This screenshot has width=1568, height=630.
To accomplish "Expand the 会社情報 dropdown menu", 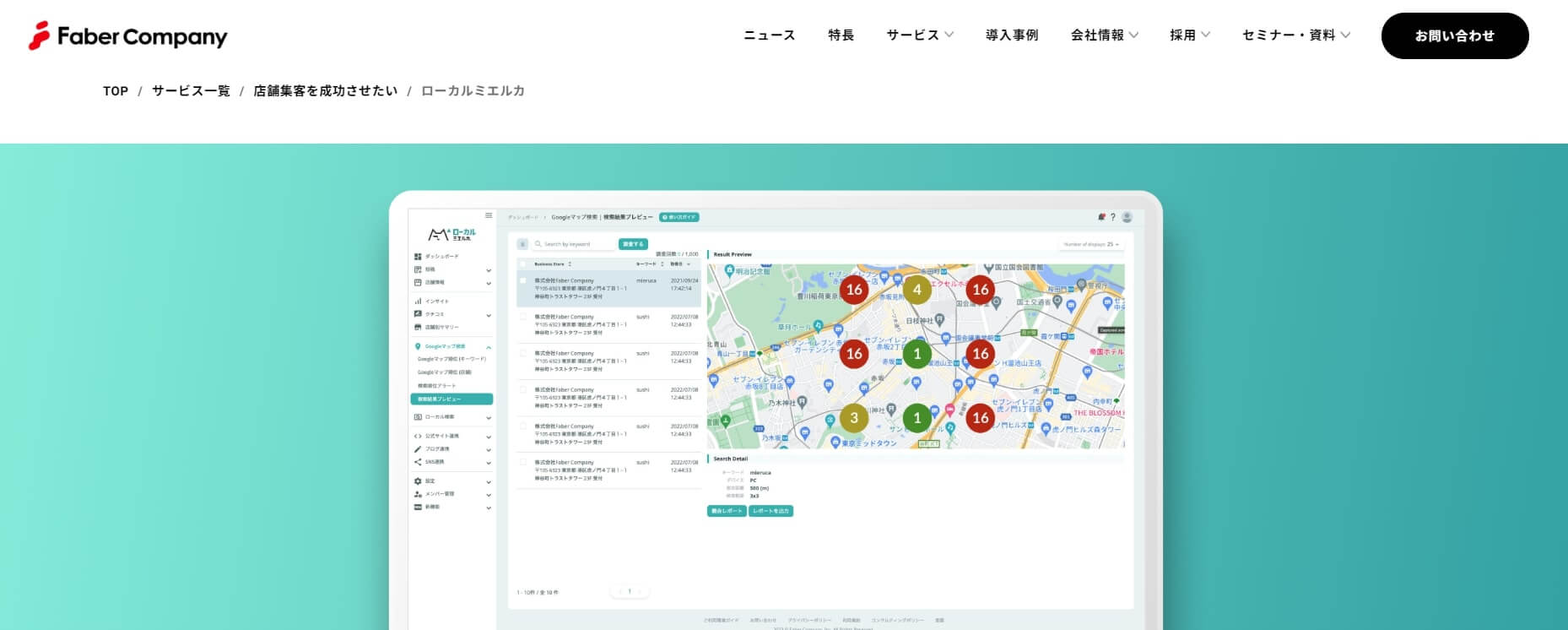I will click(1105, 35).
